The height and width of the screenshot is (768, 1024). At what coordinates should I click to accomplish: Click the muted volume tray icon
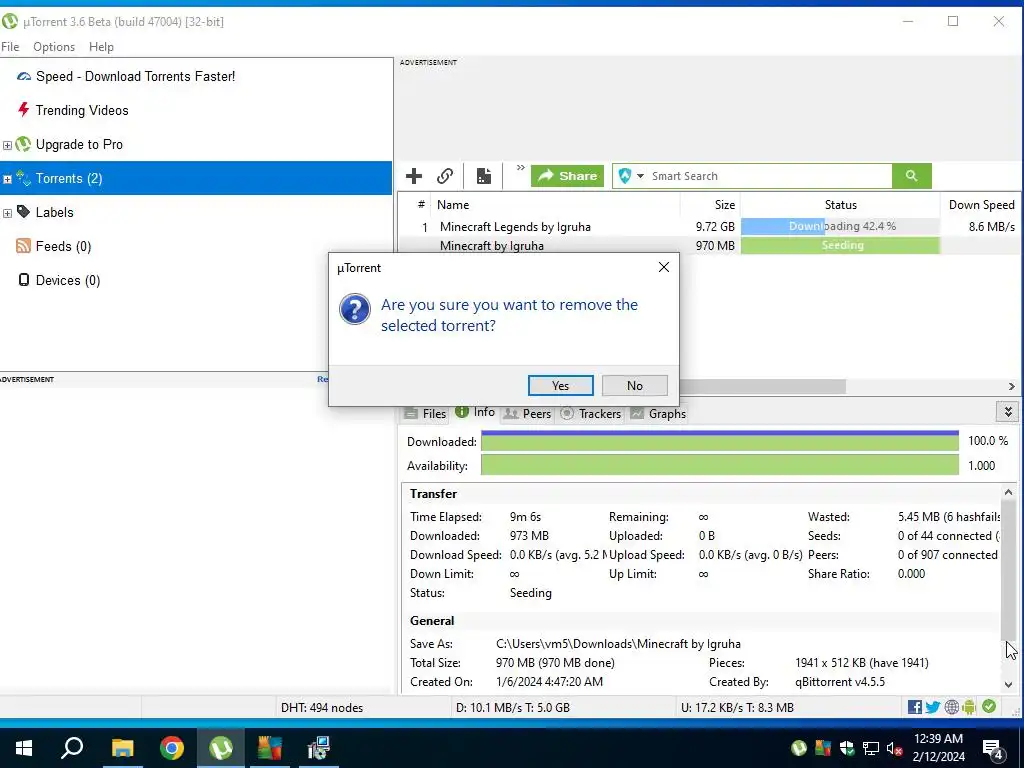(894, 748)
